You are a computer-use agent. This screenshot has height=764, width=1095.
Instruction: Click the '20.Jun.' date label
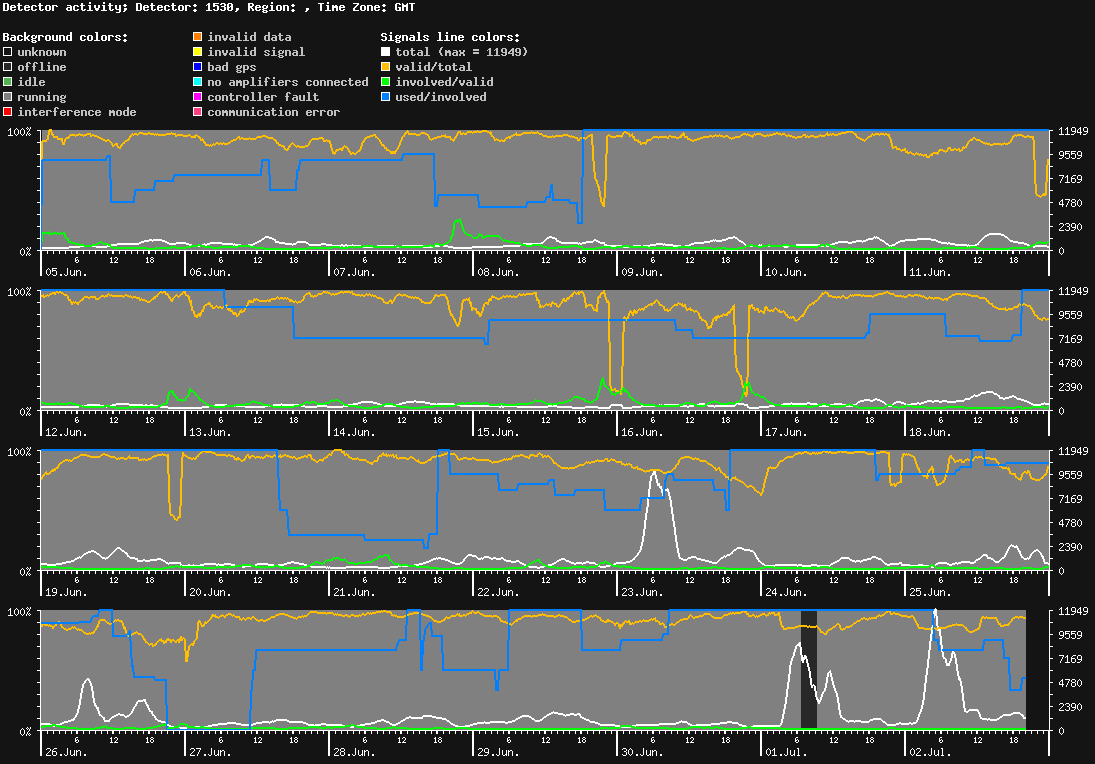point(210,592)
